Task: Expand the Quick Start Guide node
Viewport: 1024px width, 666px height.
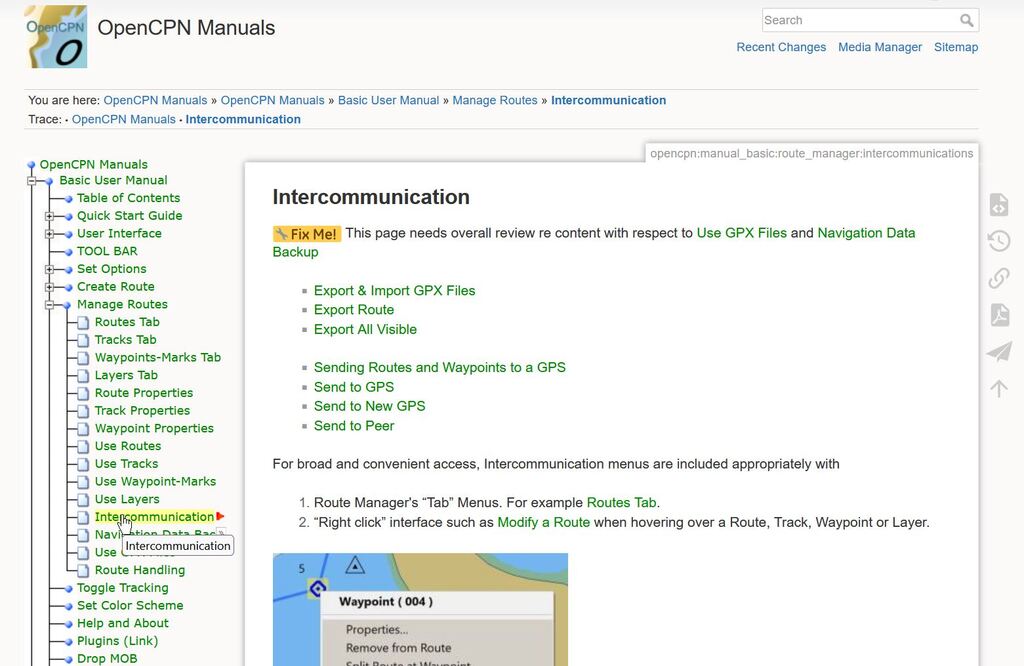Action: click(49, 216)
